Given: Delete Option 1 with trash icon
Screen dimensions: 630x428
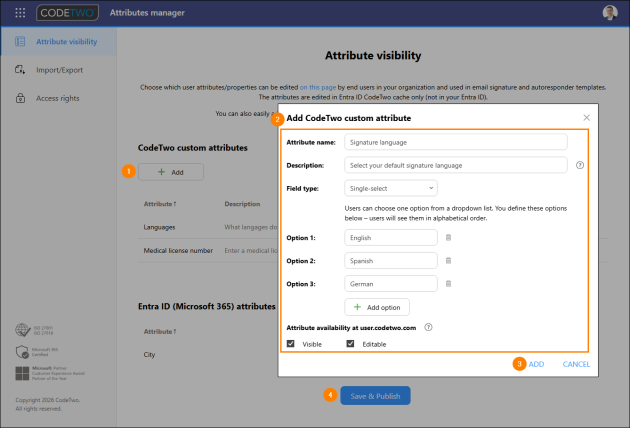Looking at the screenshot, I should click(448, 238).
